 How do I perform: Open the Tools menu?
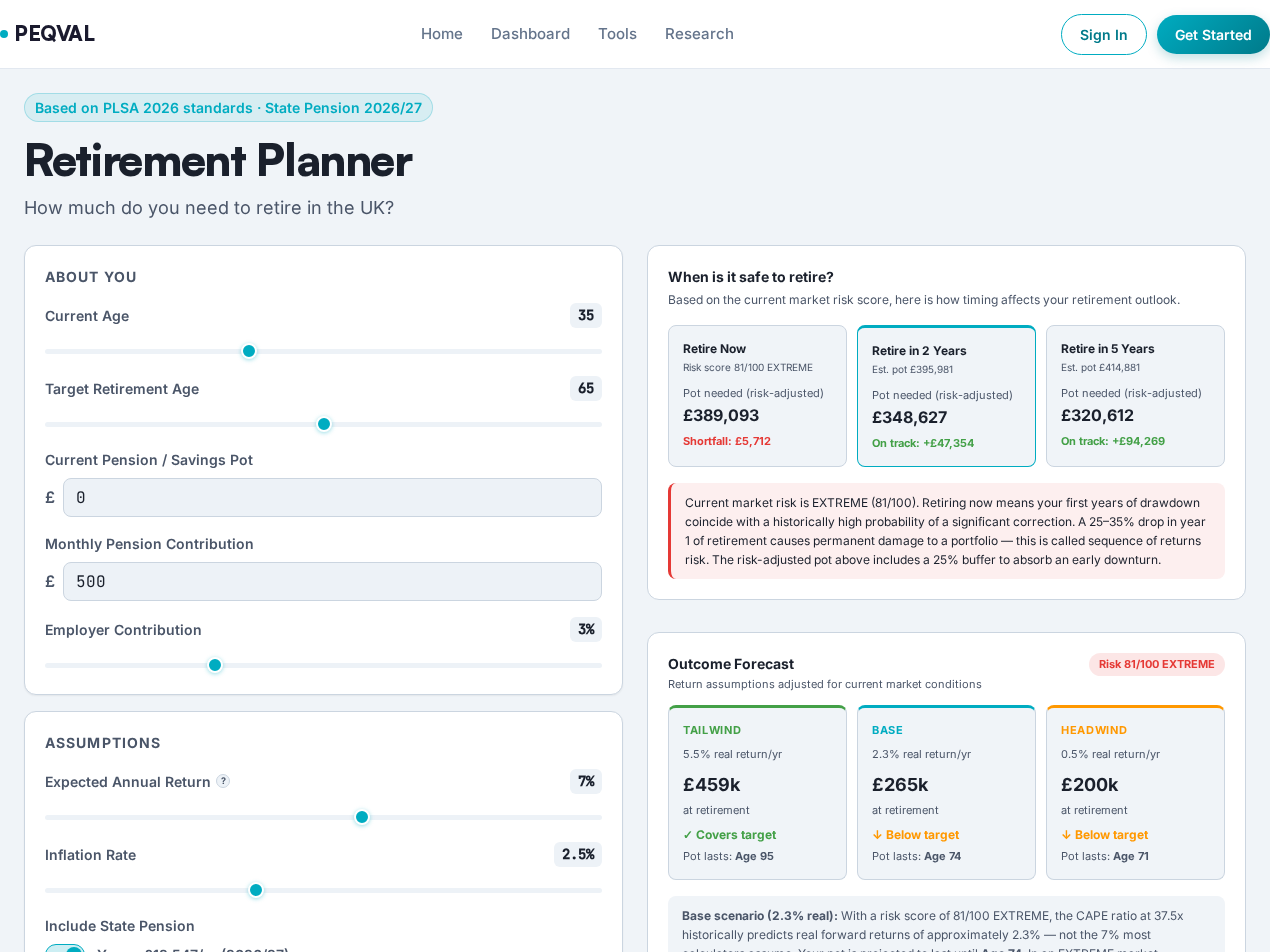tap(617, 34)
